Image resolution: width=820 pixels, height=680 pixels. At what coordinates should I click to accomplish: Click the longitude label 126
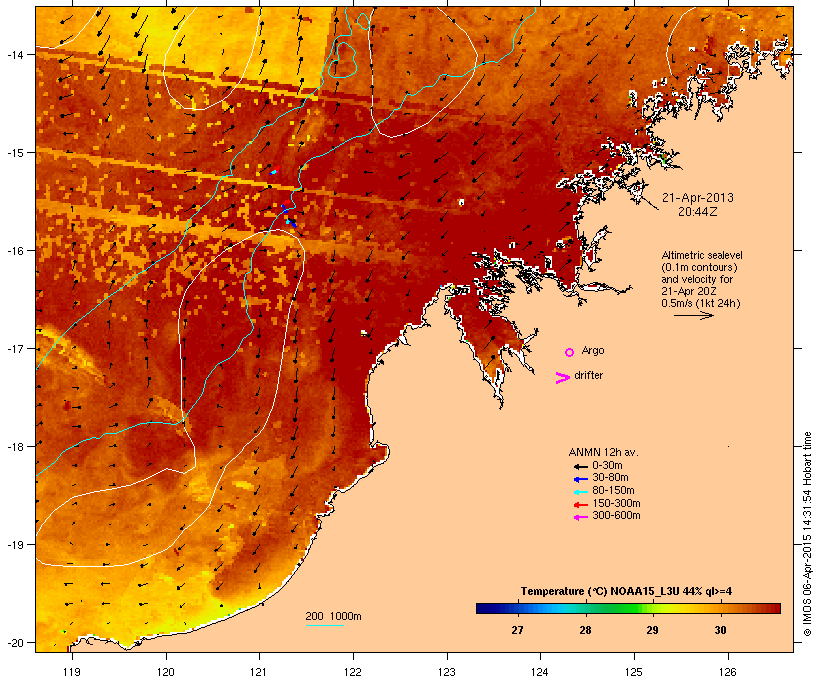tap(728, 672)
